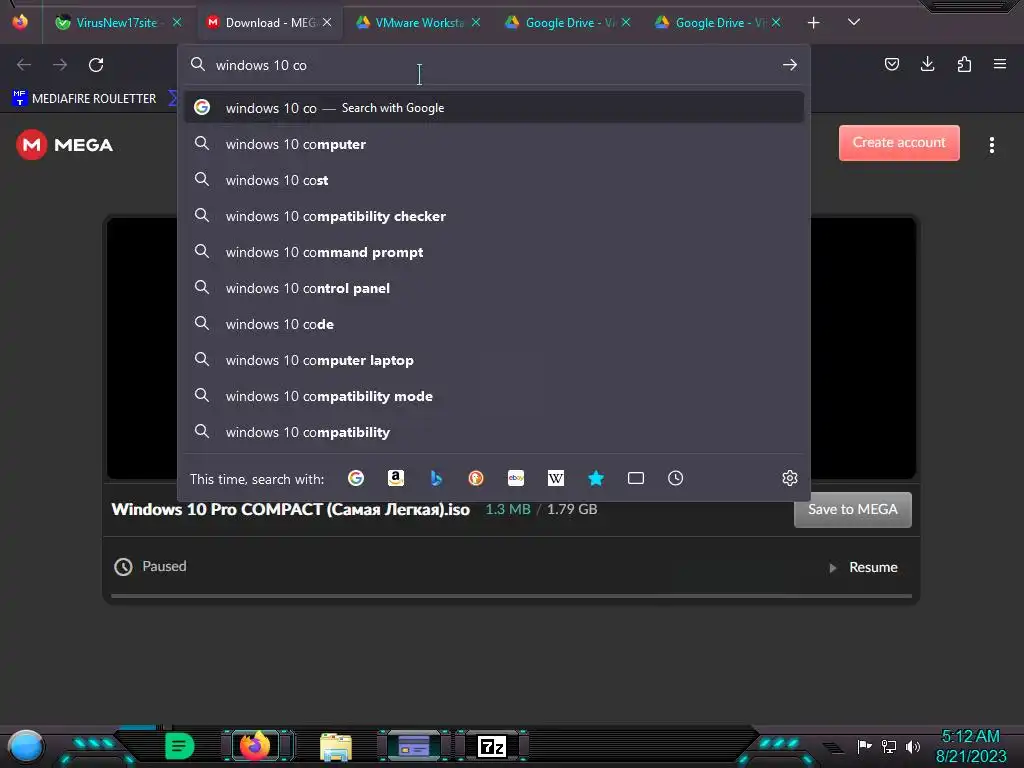This screenshot has height=768, width=1024.
Task: Click the Start orb button
Action: (26, 747)
